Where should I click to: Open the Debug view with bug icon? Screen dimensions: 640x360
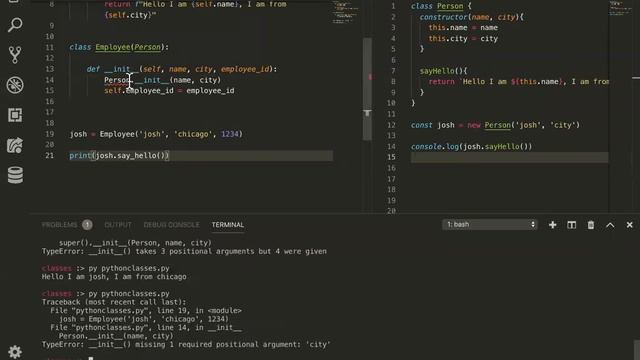(15, 85)
